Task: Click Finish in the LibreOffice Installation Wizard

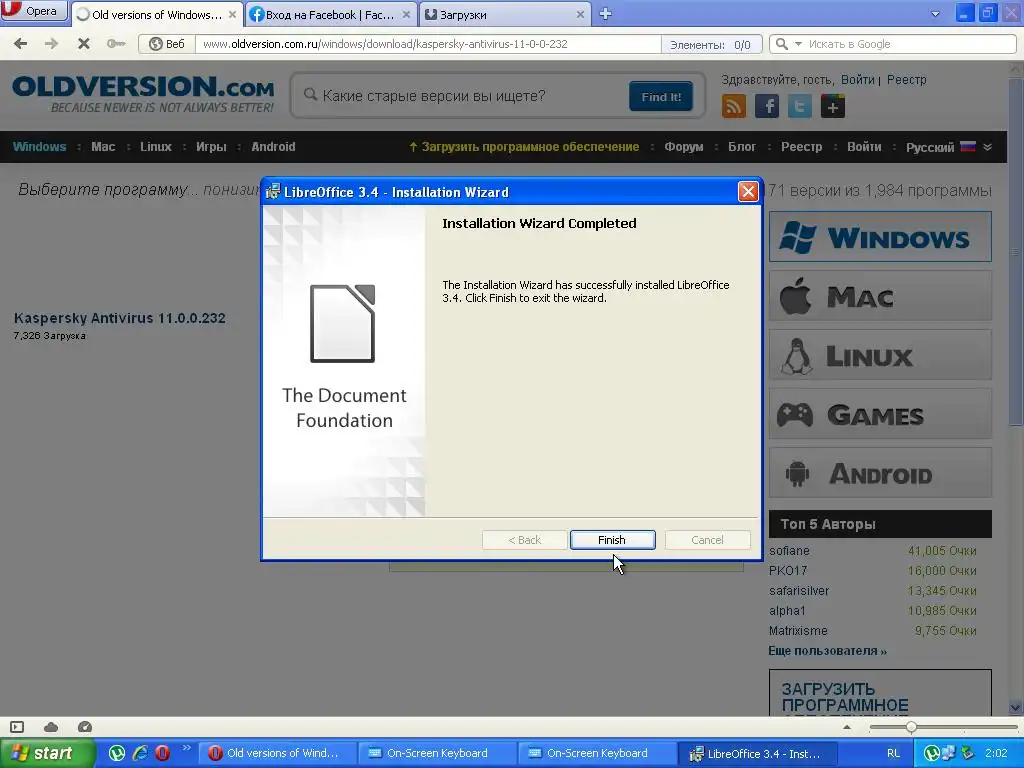Action: click(x=612, y=540)
